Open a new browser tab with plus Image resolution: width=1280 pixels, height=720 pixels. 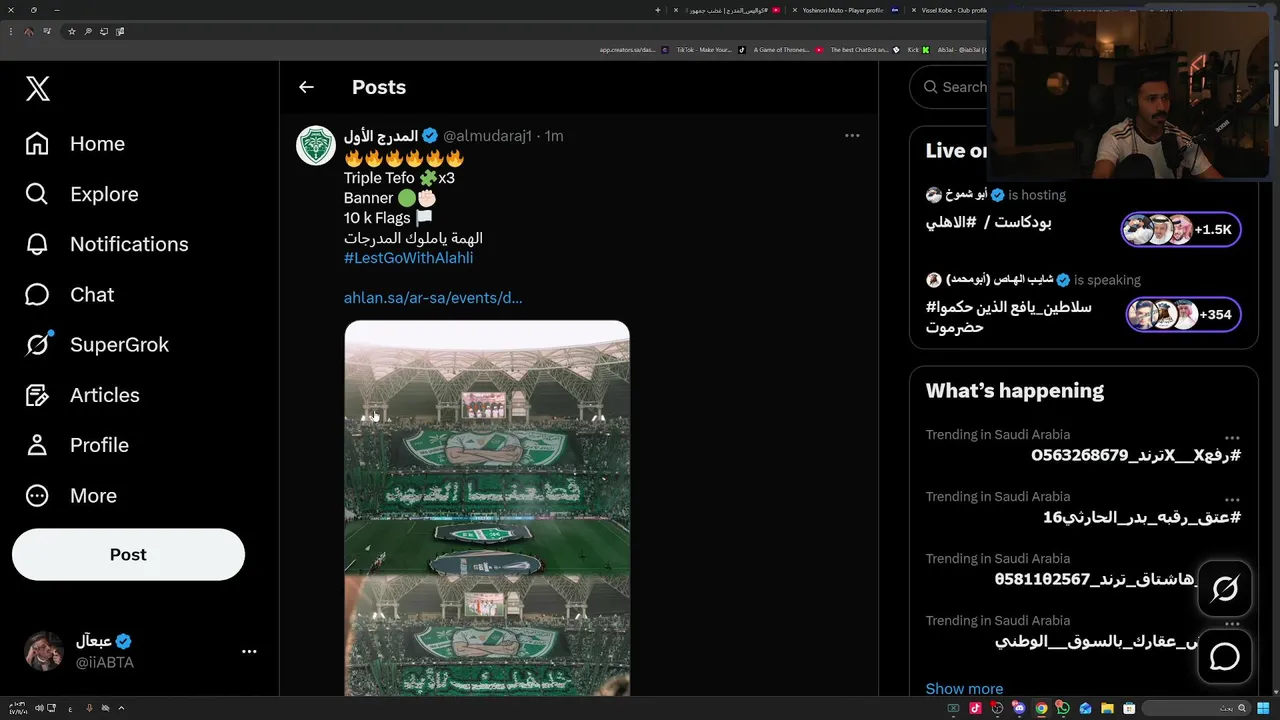657,10
